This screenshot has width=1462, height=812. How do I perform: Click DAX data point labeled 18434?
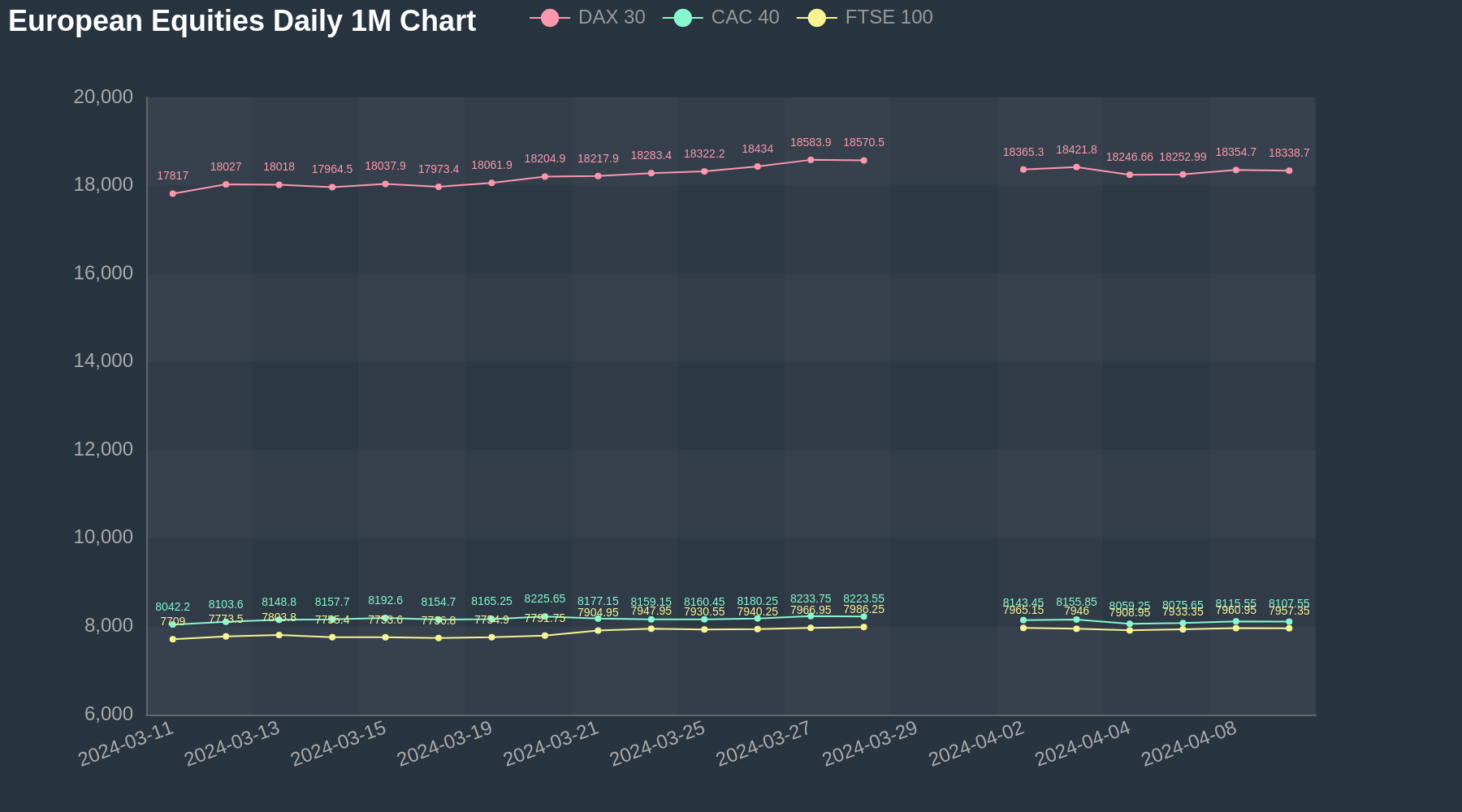pos(758,166)
